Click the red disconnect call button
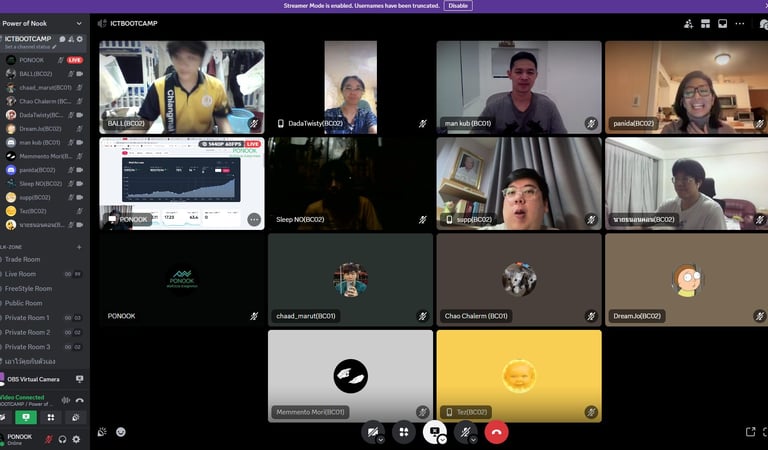Image resolution: width=768 pixels, height=450 pixels. point(496,432)
